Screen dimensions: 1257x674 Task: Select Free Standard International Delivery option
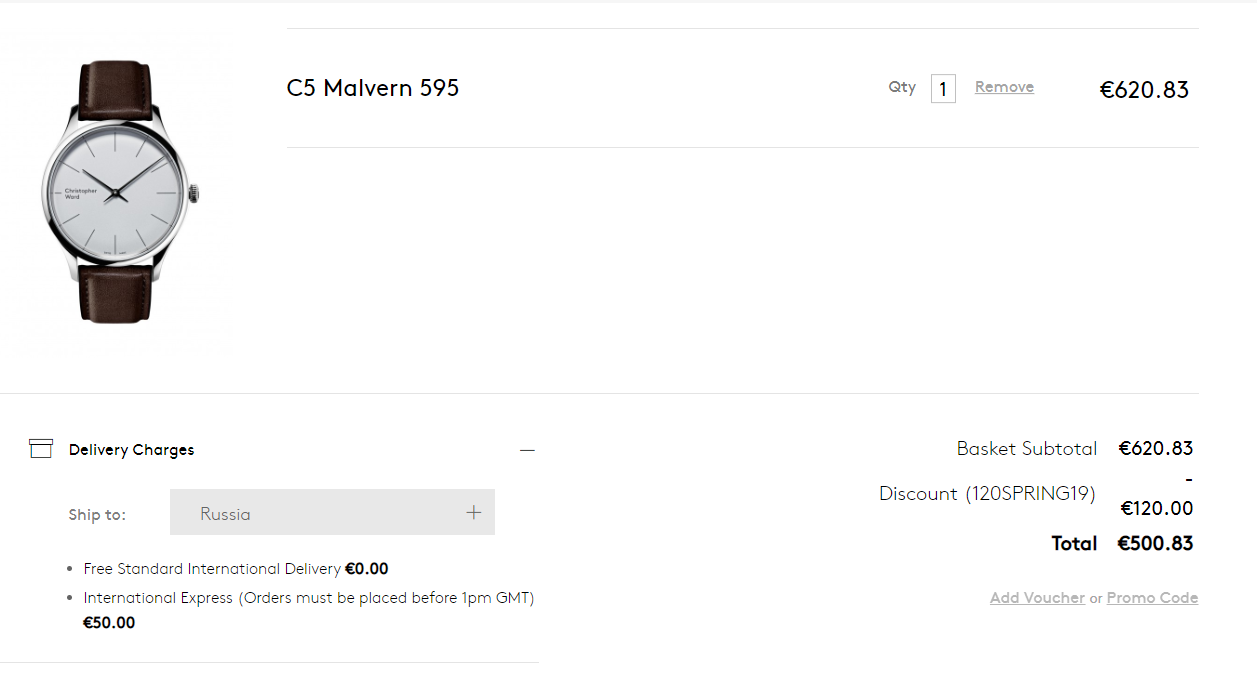tap(213, 569)
